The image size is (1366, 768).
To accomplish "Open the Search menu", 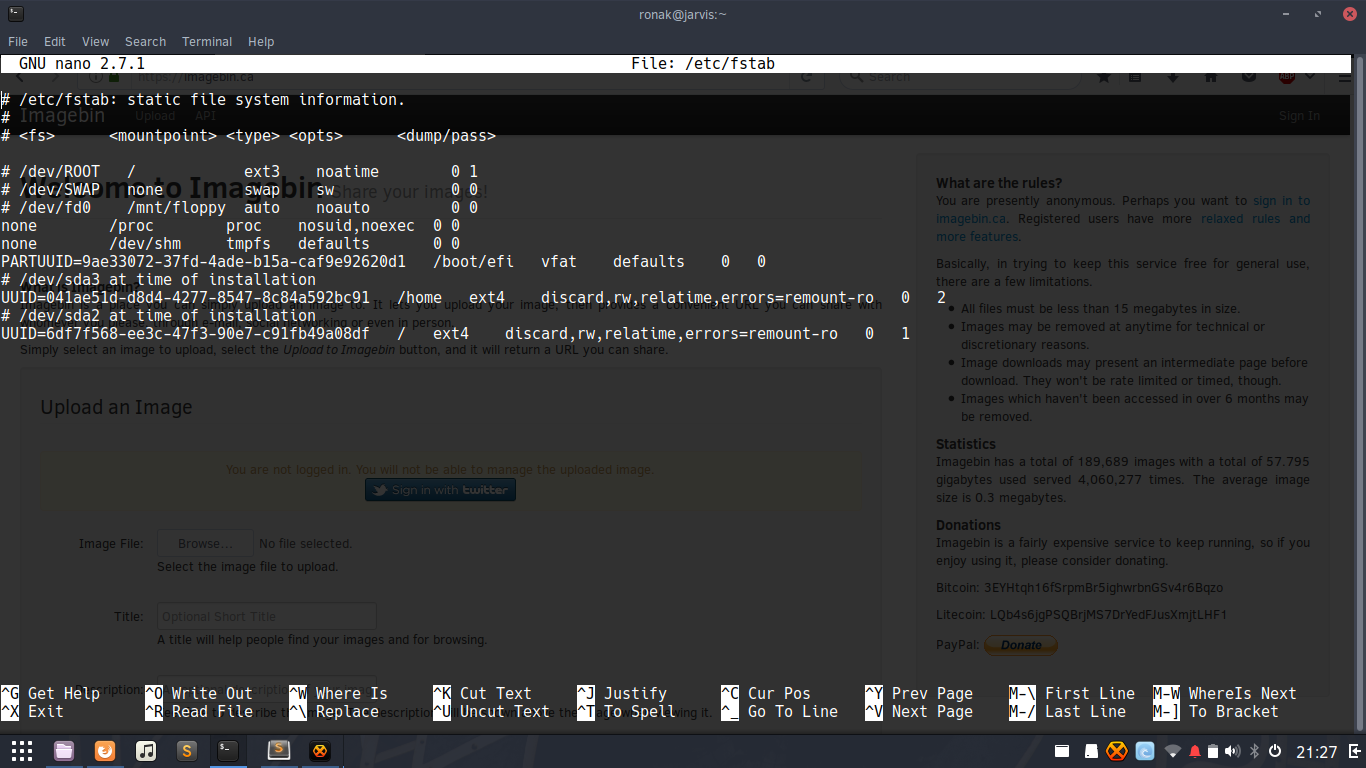I will [x=146, y=42].
